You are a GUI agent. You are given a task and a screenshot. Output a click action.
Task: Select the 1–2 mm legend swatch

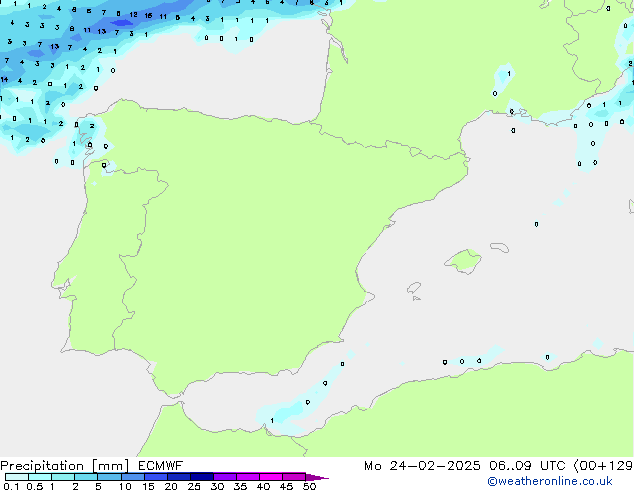tap(63, 477)
